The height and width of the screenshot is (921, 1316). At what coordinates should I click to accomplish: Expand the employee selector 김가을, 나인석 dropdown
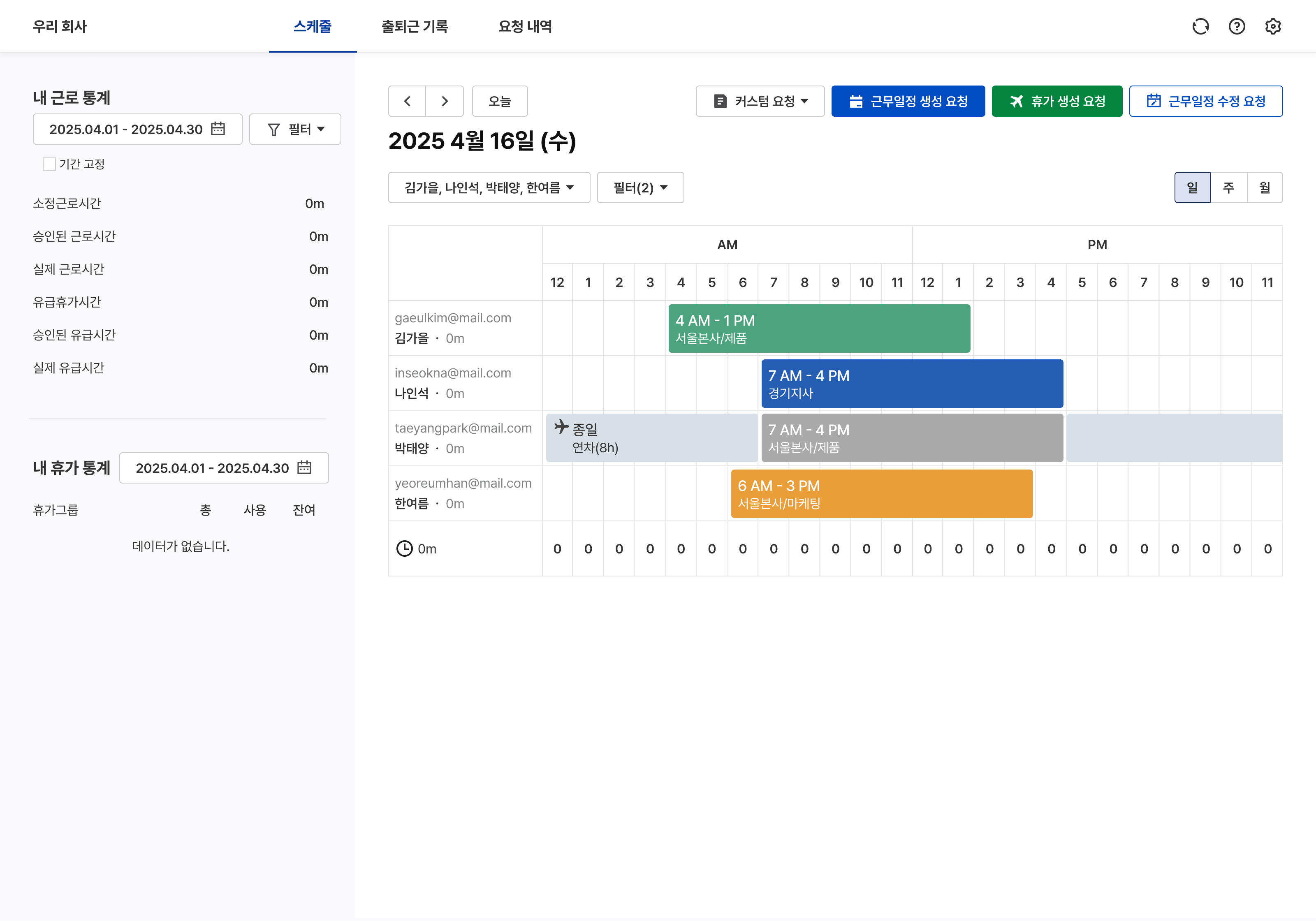[488, 187]
